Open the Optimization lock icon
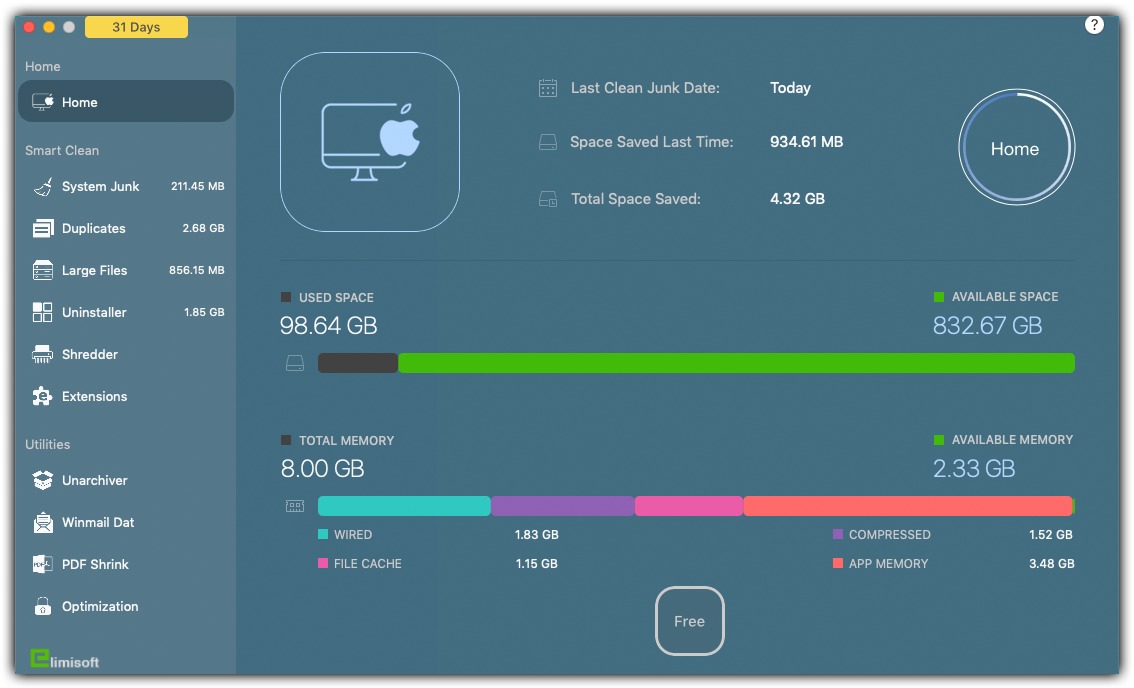This screenshot has height=688, width=1134. tap(43, 607)
